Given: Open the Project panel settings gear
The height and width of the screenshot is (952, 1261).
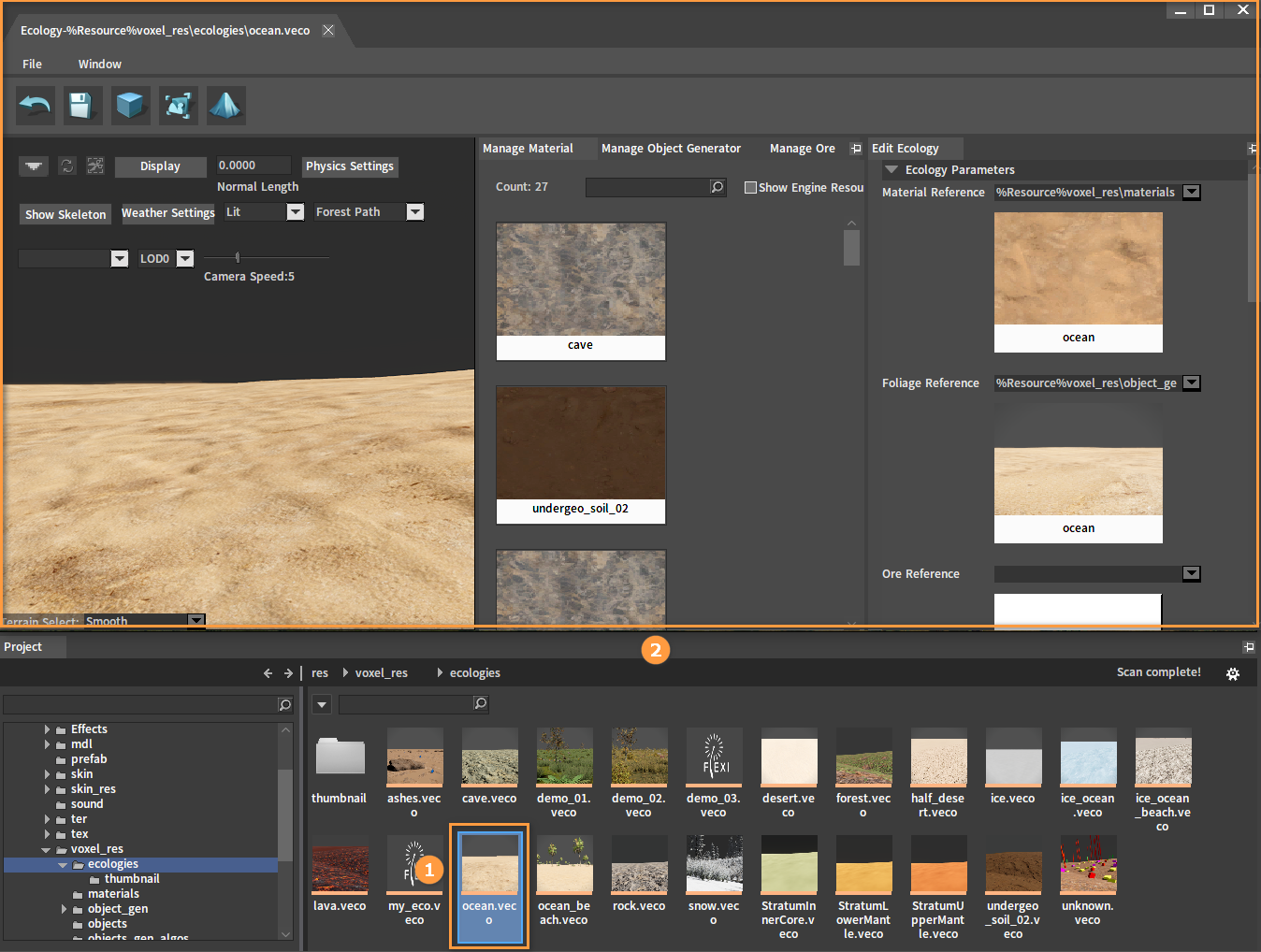Looking at the screenshot, I should pos(1233,673).
